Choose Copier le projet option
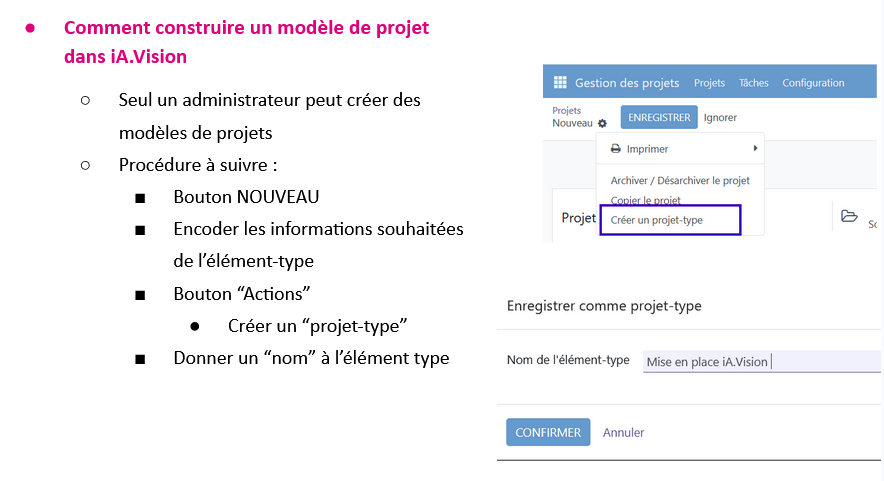This screenshot has height=481, width=884. click(645, 200)
